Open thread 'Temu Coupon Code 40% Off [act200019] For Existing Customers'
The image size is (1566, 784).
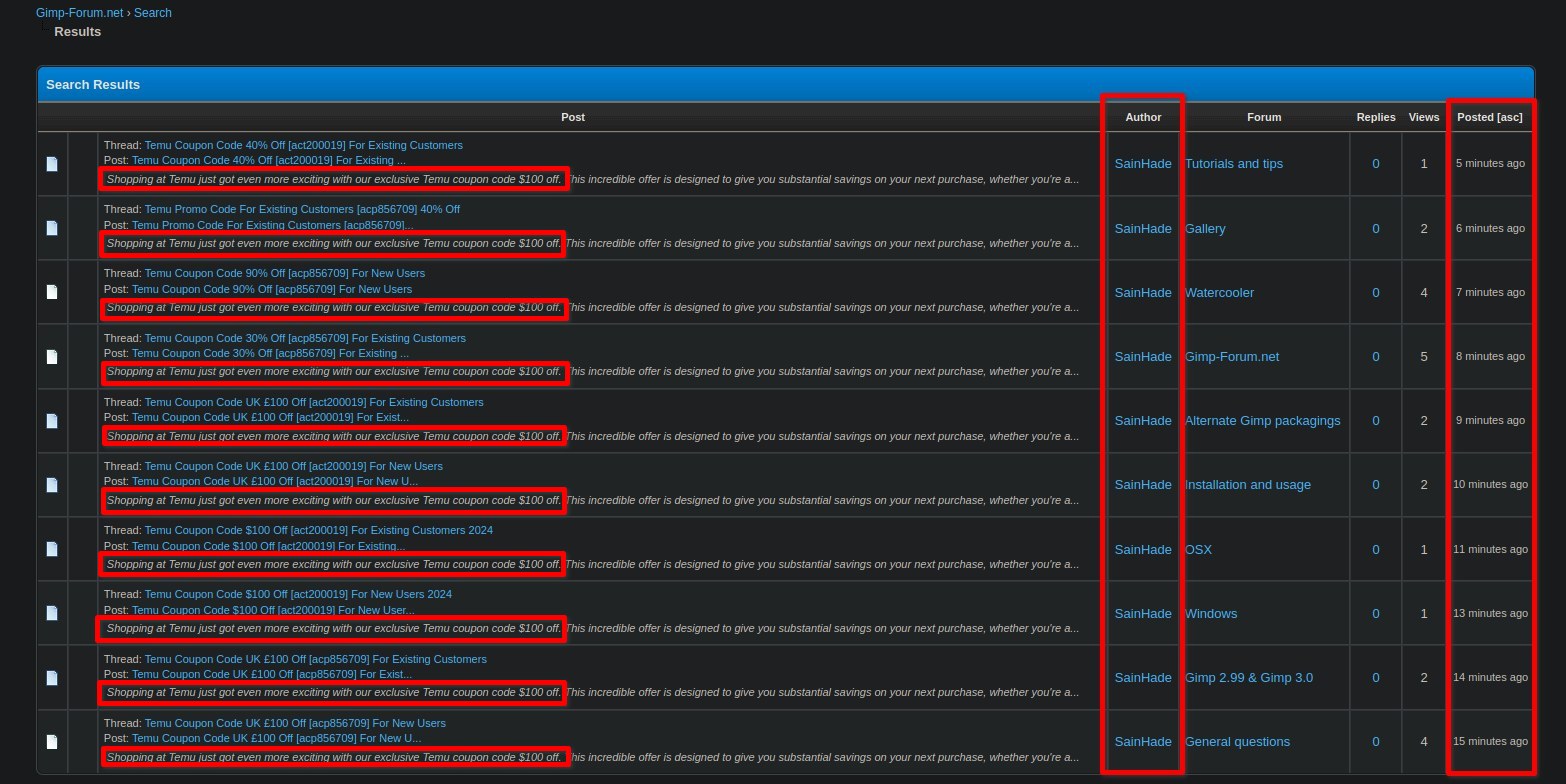[304, 145]
